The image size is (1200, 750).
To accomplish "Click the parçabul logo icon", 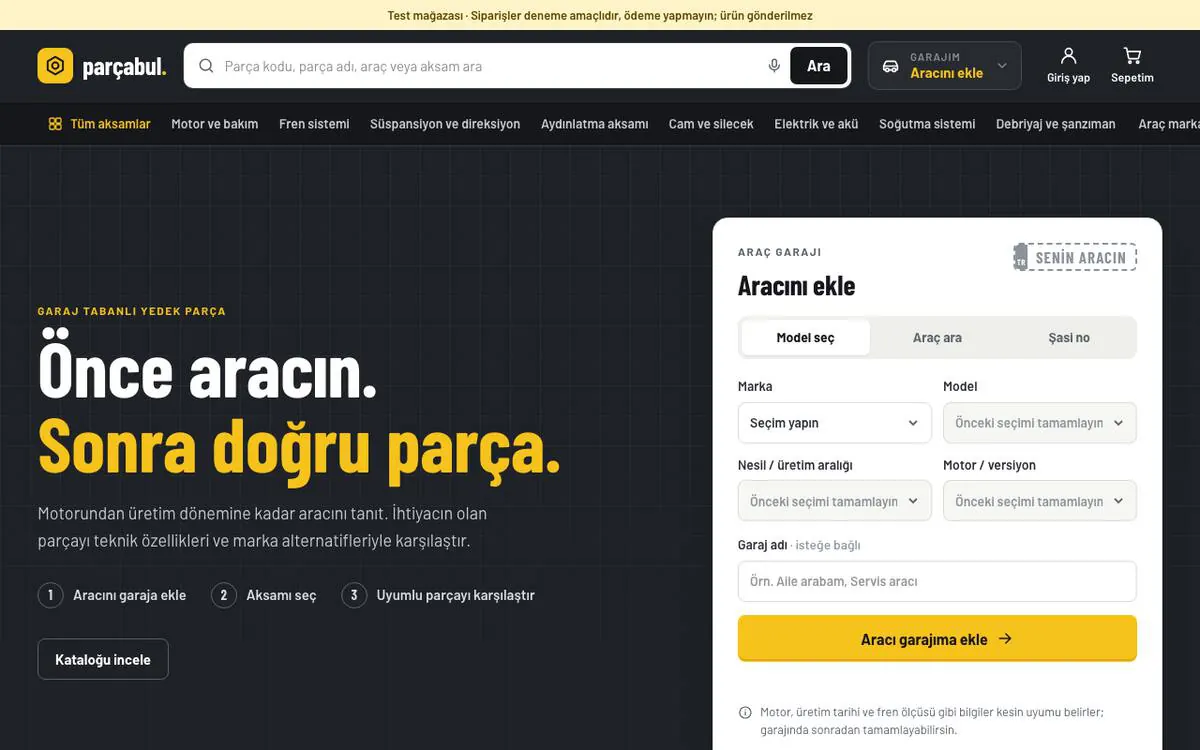I will 55,66.
